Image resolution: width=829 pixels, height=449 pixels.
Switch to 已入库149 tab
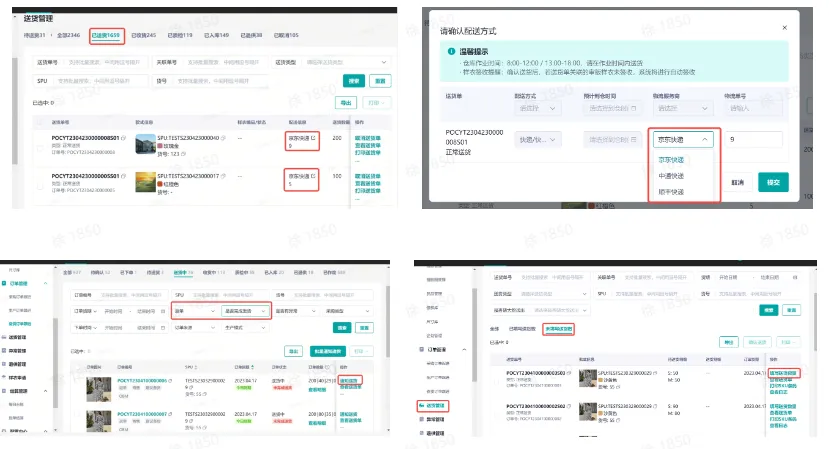pyautogui.click(x=217, y=35)
